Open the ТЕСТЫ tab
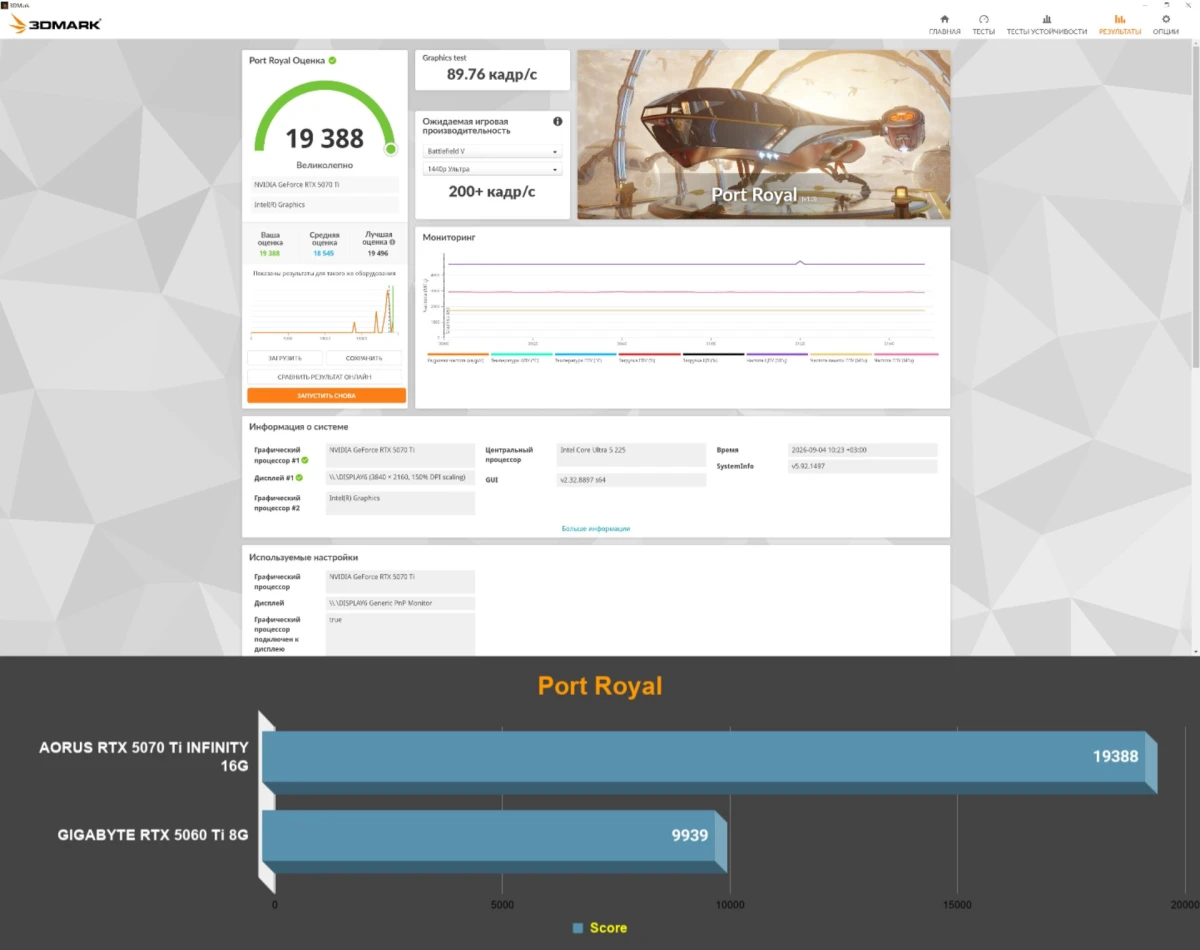Image resolution: width=1200 pixels, height=950 pixels. pos(983,25)
